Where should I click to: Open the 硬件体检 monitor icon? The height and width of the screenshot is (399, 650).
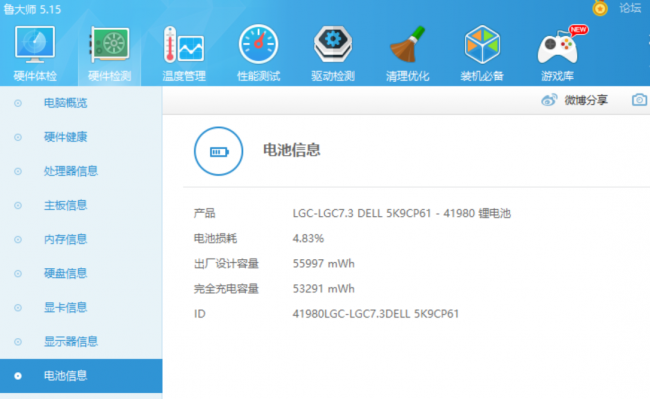pyautogui.click(x=35, y=44)
